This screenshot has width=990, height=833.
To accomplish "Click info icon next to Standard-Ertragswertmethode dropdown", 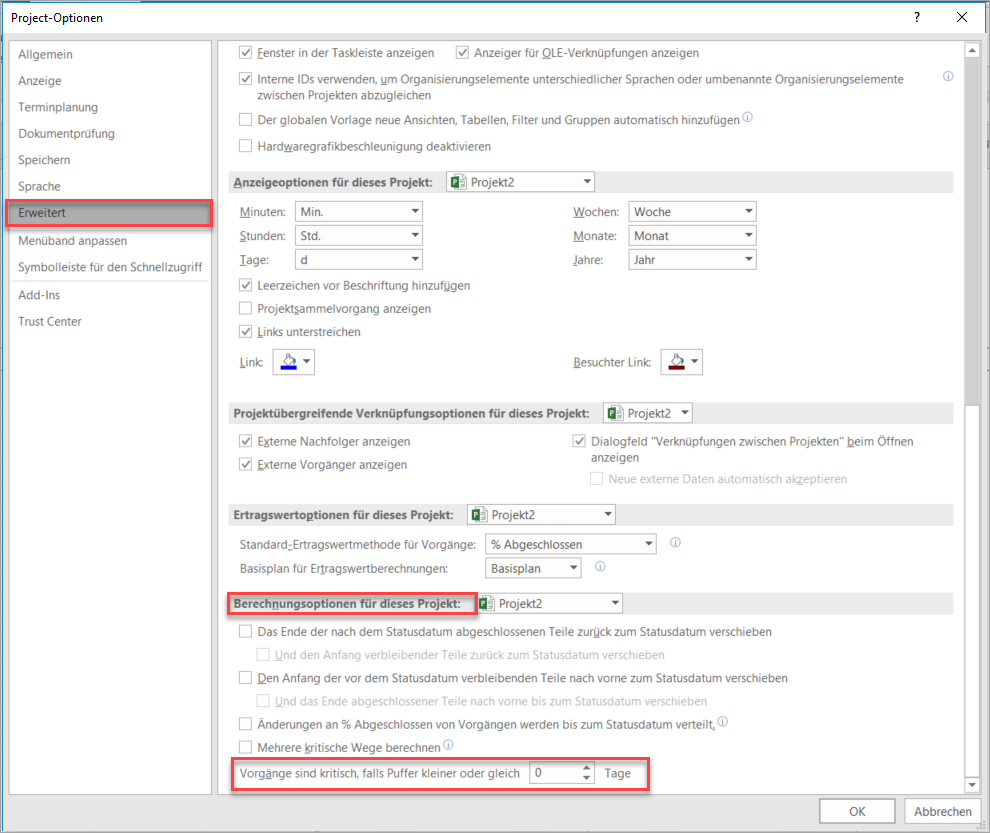I will pyautogui.click(x=675, y=543).
